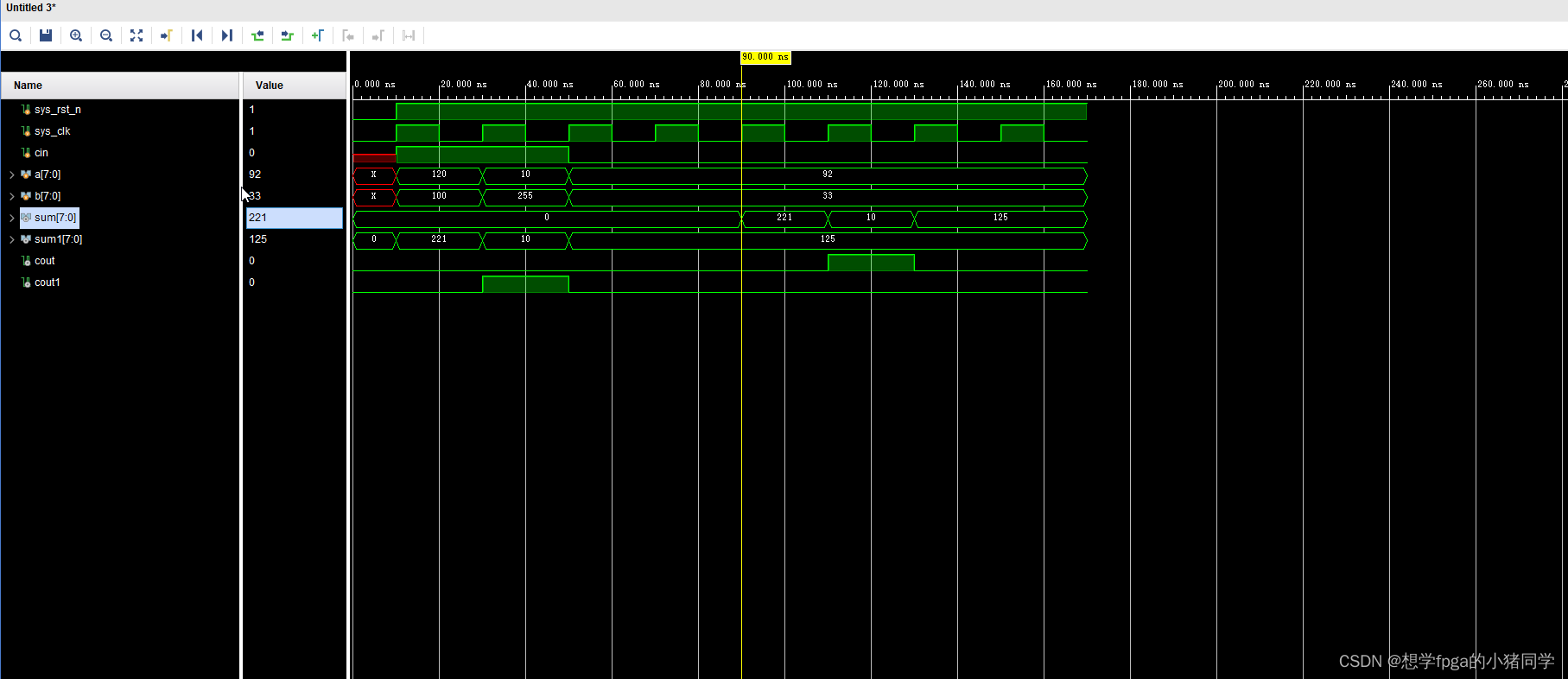Go to last simulation time
The height and width of the screenshot is (679, 1568).
click(x=227, y=35)
